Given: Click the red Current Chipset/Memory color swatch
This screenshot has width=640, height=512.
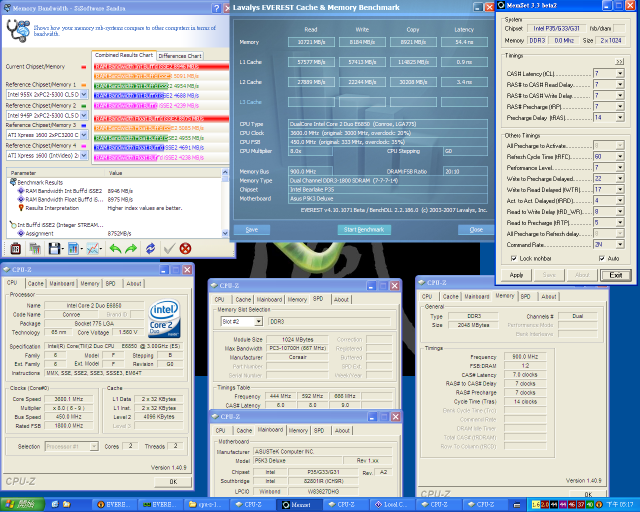Looking at the screenshot, I should click(84, 67).
